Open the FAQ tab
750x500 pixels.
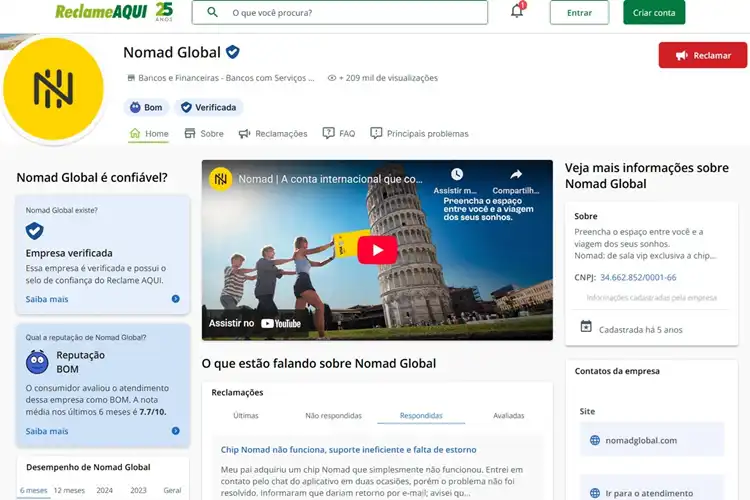point(339,133)
